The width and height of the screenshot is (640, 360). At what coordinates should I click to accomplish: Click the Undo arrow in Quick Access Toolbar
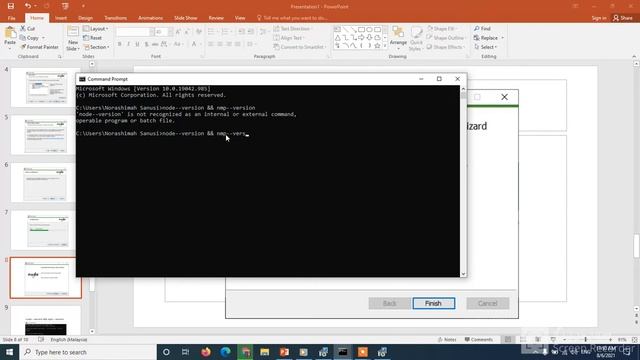coord(27,6)
